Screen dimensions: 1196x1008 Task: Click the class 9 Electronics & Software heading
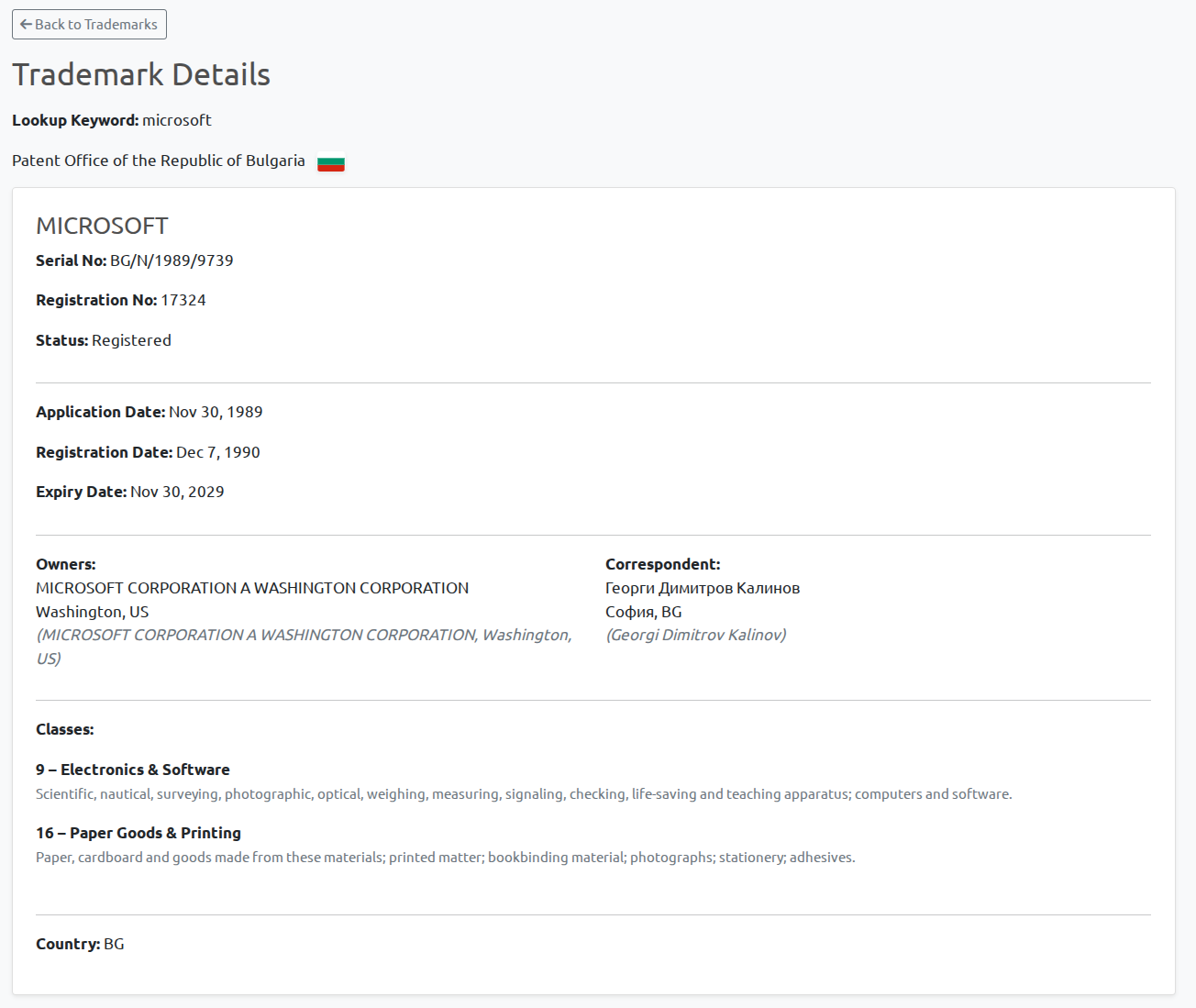click(x=133, y=770)
